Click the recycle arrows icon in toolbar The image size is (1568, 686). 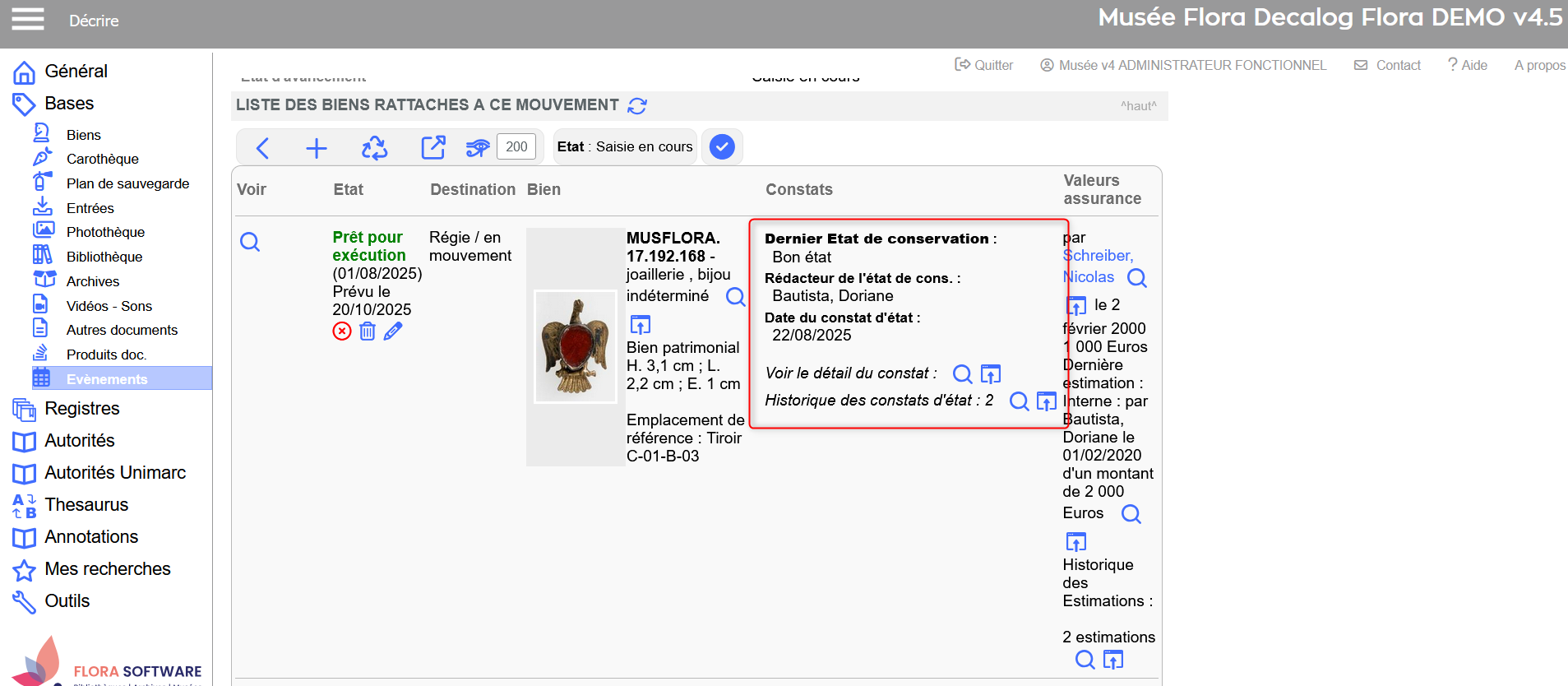(374, 148)
